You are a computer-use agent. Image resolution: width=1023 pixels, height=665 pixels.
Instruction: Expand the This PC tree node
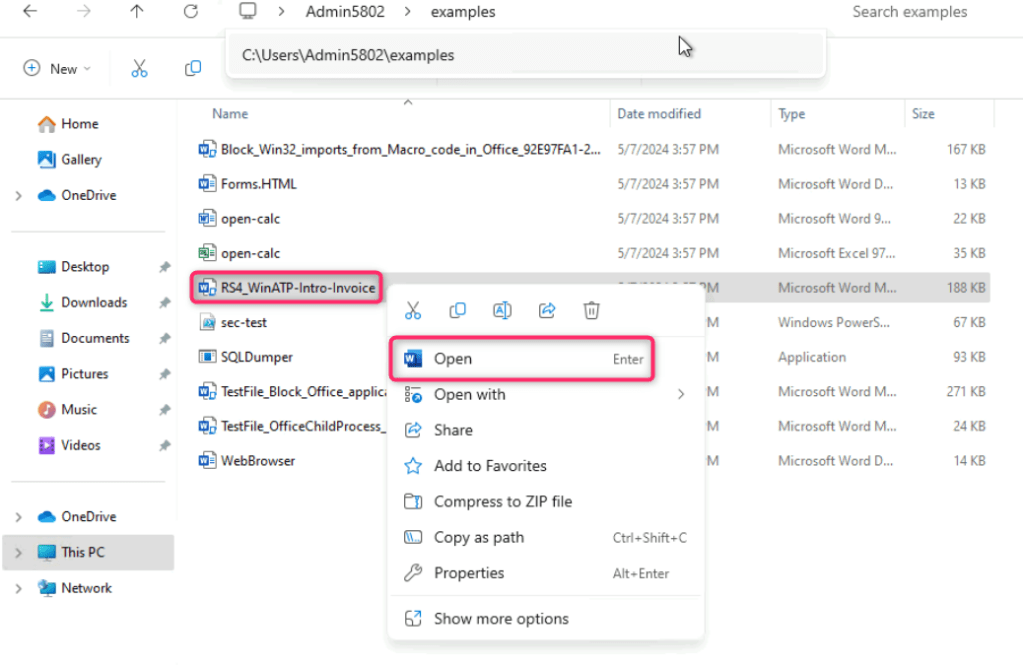(19, 553)
